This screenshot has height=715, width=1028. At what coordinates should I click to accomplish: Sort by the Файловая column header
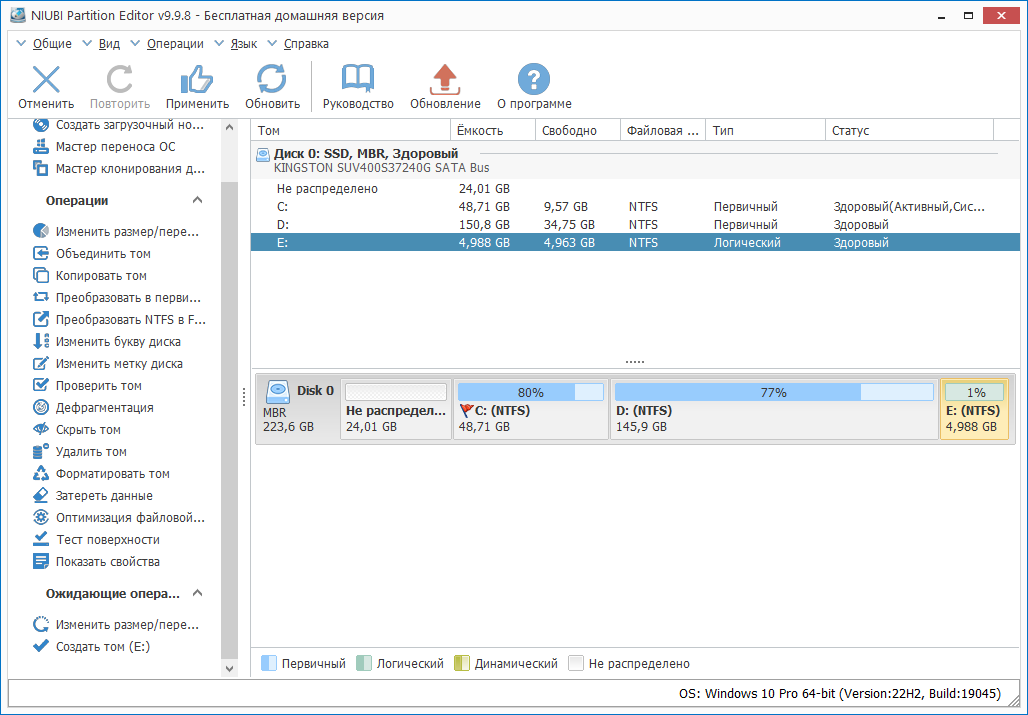[x=663, y=130]
